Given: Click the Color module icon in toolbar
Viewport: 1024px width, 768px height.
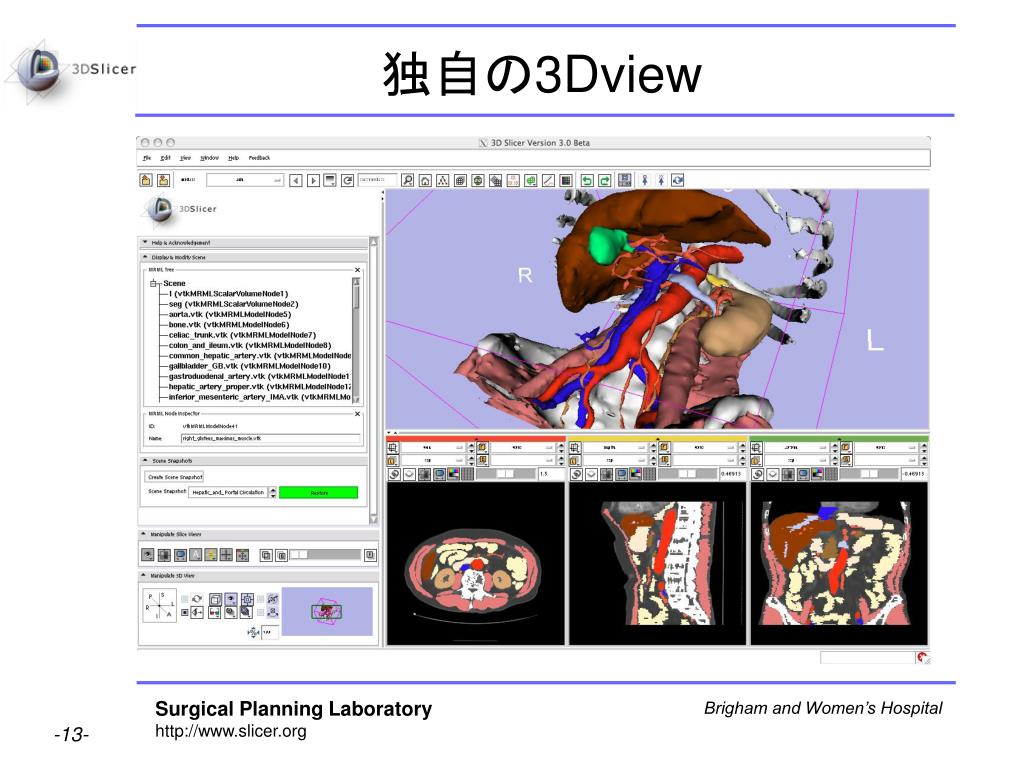Looking at the screenshot, I should point(566,180).
